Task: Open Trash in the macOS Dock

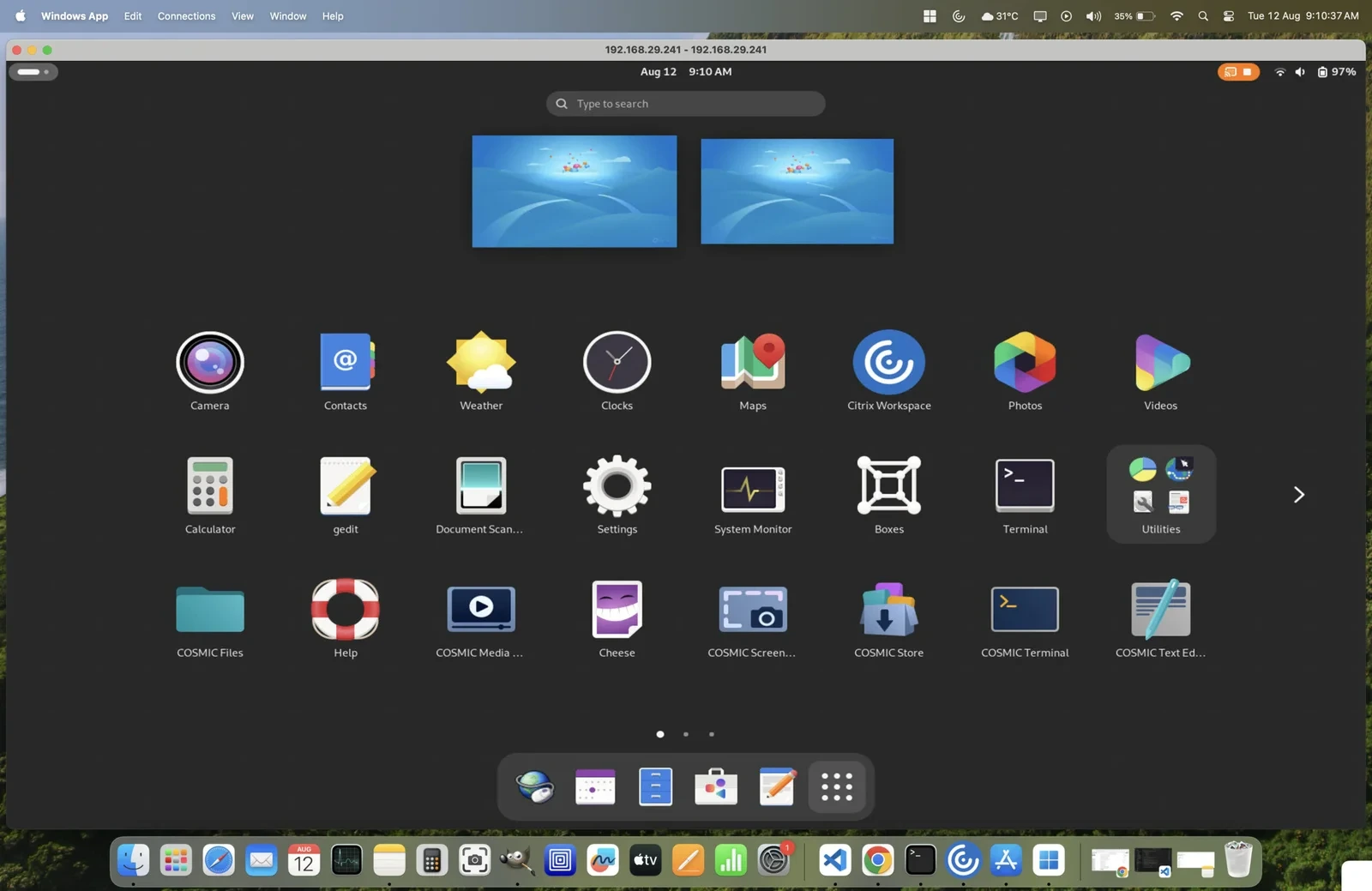Action: (x=1238, y=859)
